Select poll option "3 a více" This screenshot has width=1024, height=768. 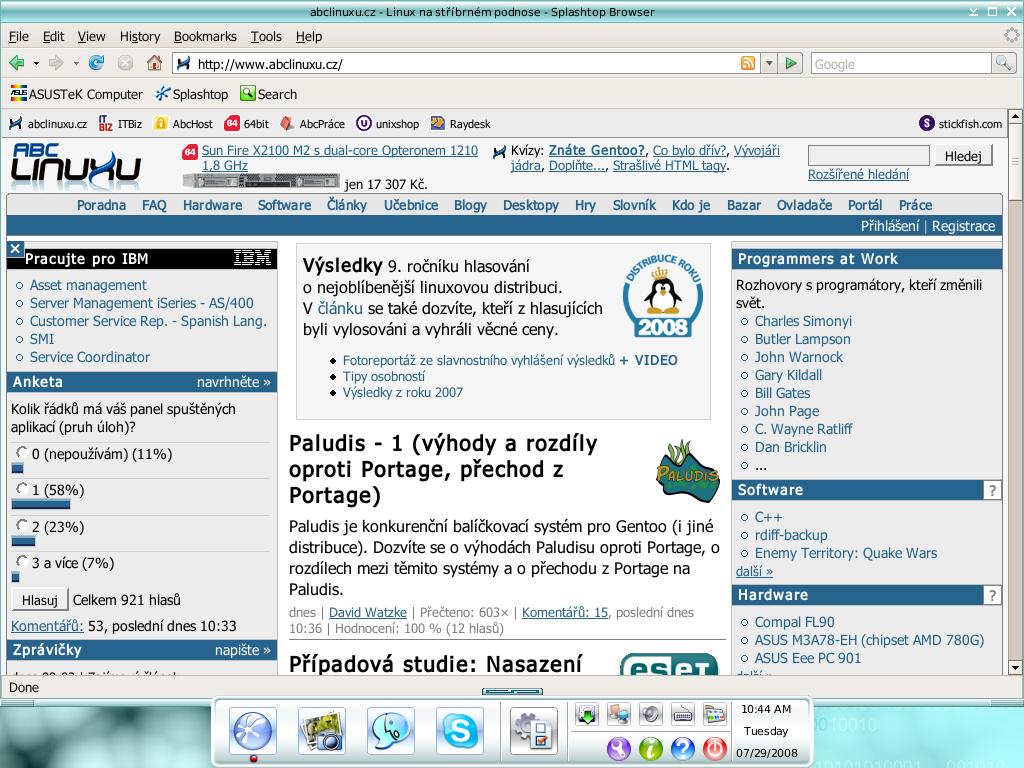point(22,562)
